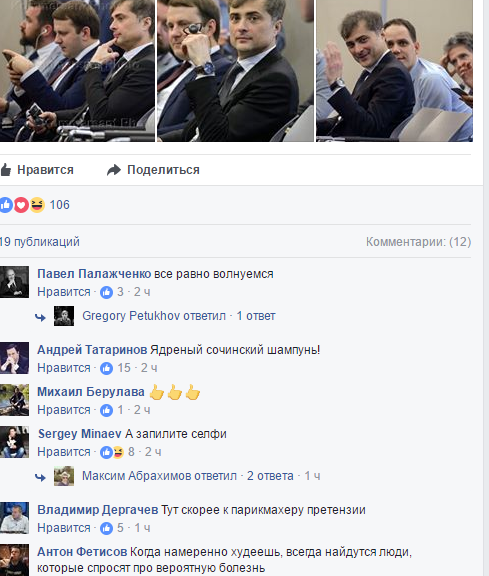Open 19 публикаций shares link
The width and height of the screenshot is (489, 576).
40,242
